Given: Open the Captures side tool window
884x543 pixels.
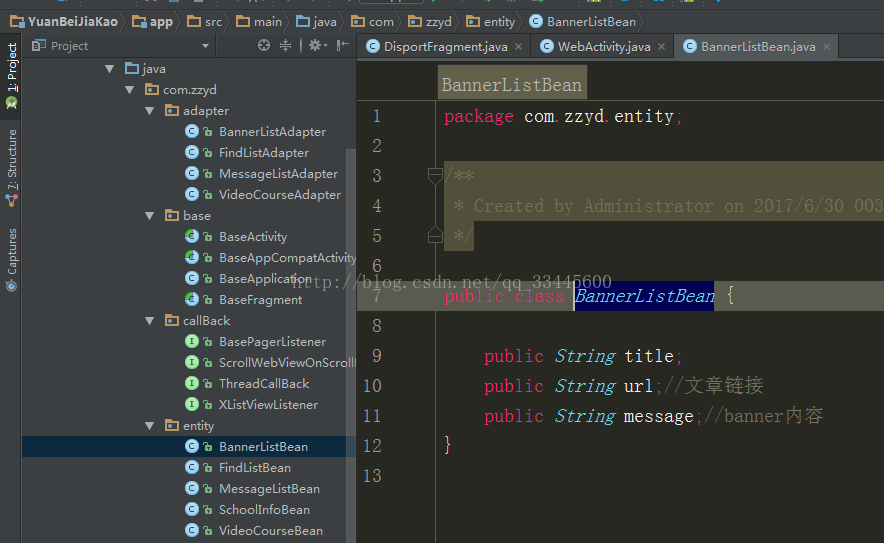Looking at the screenshot, I should tap(11, 259).
